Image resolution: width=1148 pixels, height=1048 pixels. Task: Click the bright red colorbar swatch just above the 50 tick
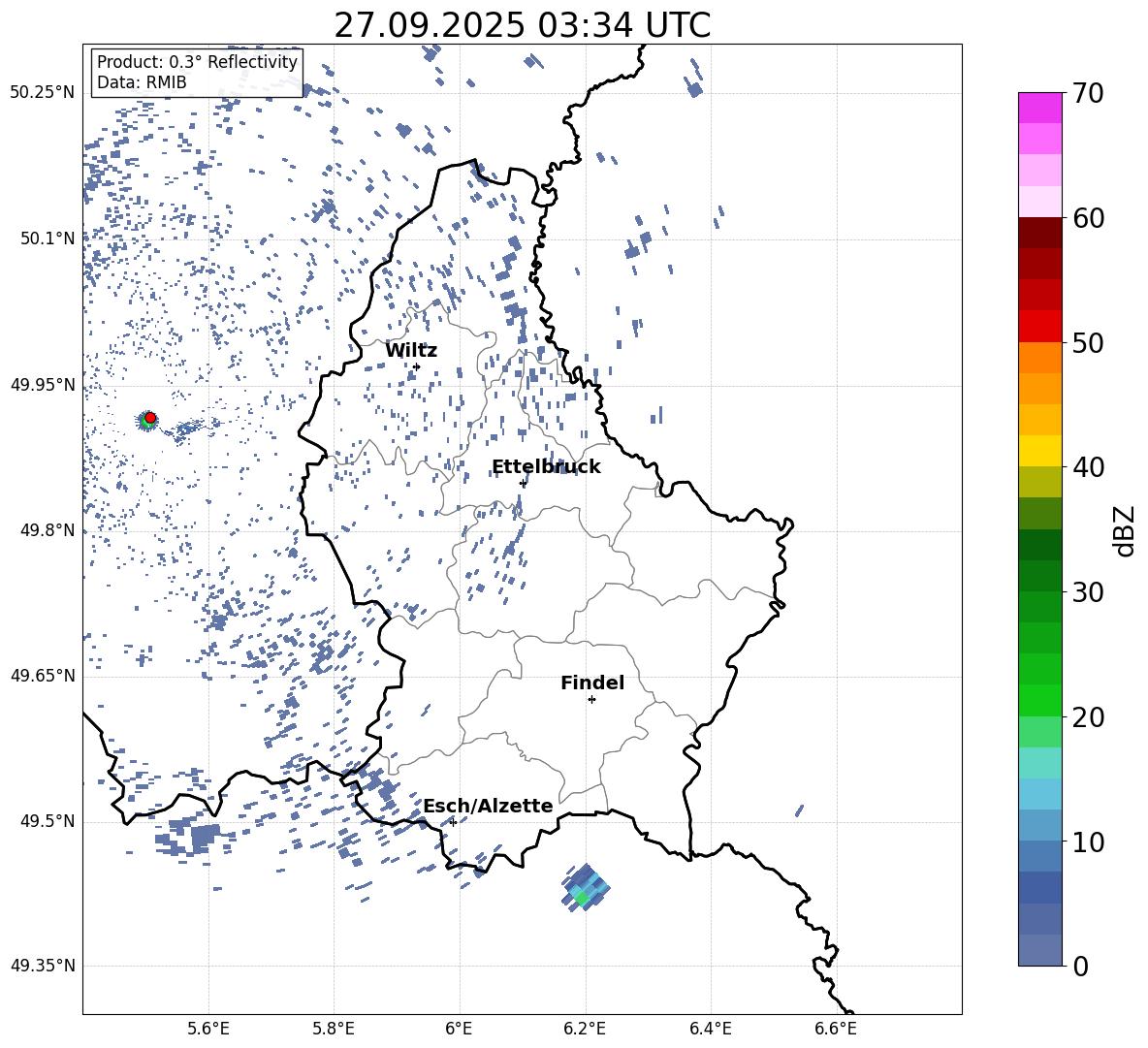point(1039,327)
